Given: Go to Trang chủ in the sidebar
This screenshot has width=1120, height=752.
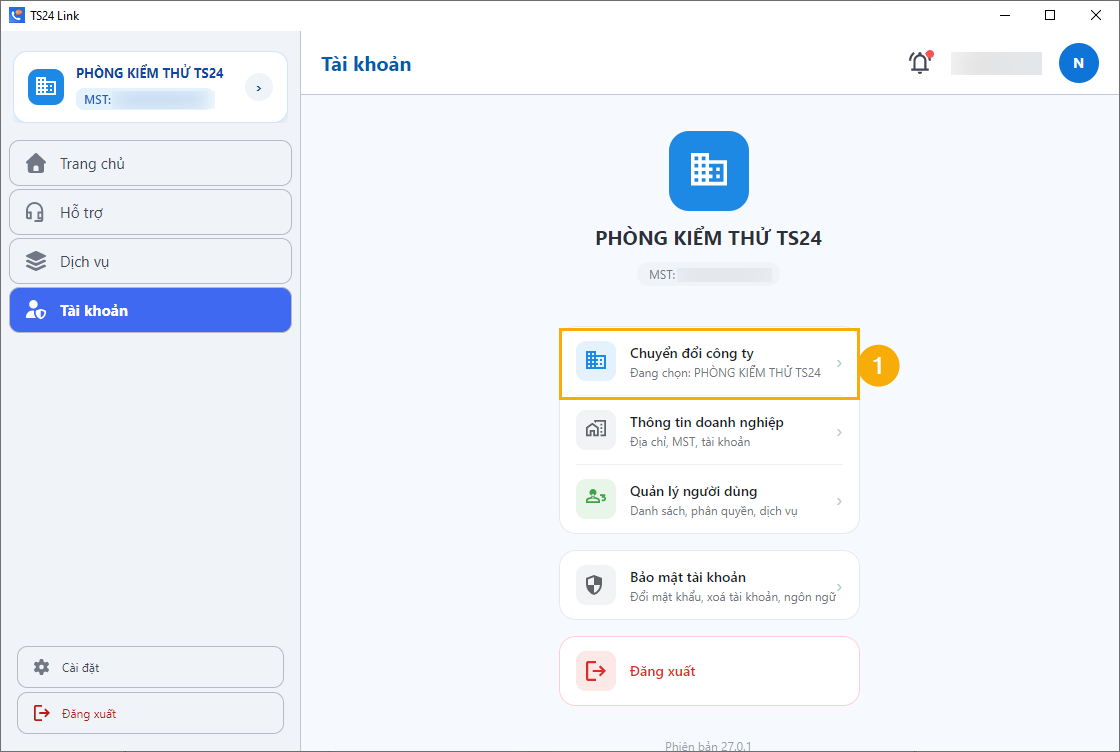Looking at the screenshot, I should tap(150, 164).
